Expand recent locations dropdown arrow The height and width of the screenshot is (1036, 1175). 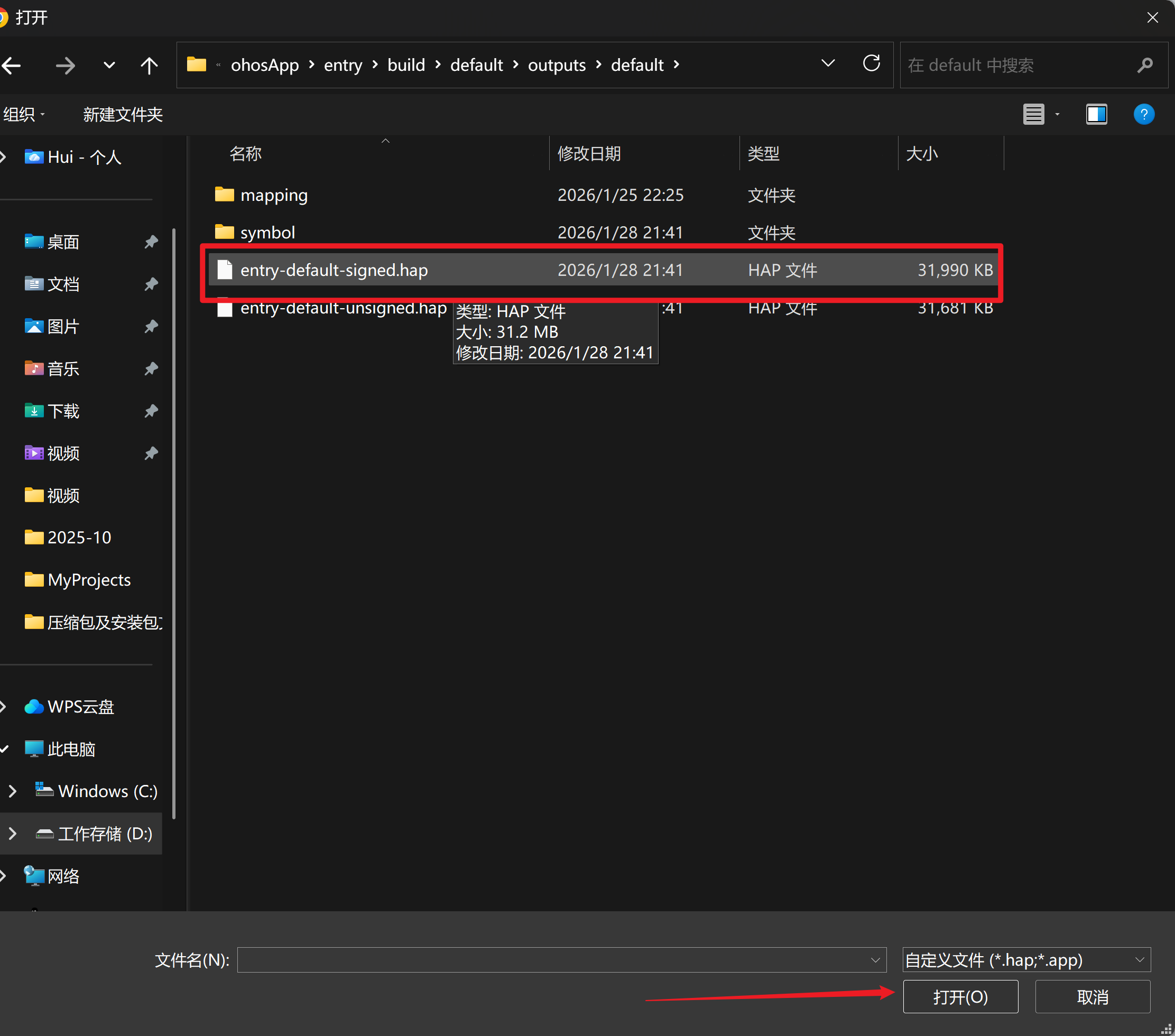109,66
